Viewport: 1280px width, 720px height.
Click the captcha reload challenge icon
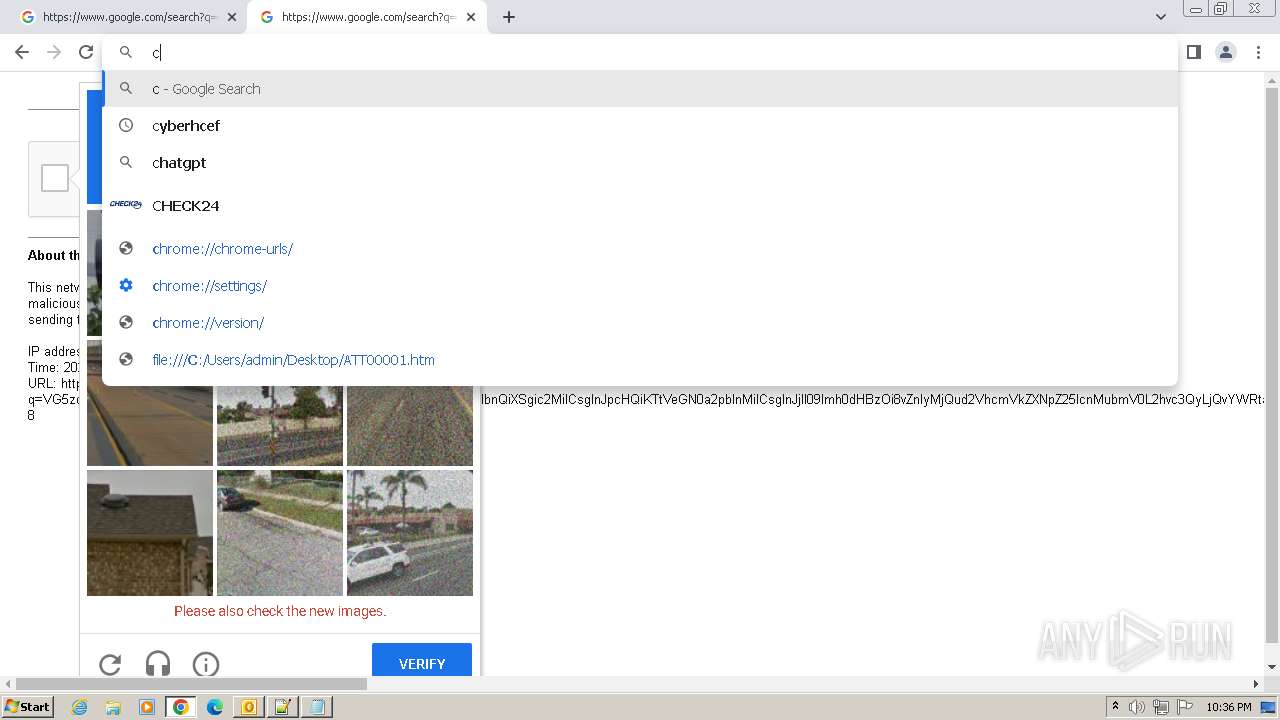(110, 664)
